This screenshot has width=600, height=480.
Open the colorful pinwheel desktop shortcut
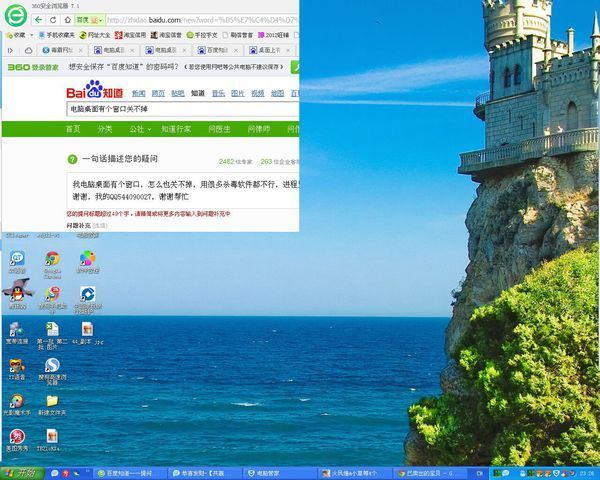[88, 262]
